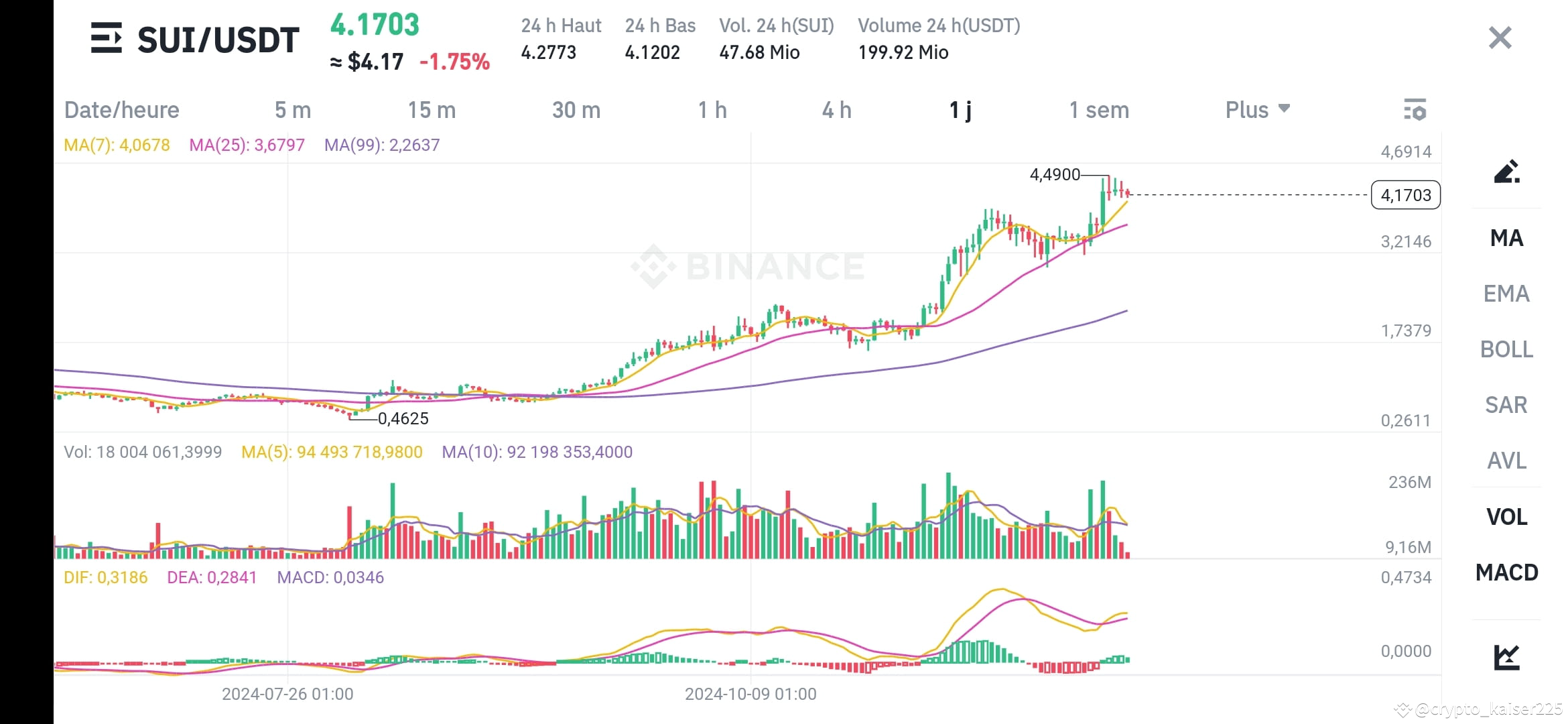Image resolution: width=1568 pixels, height=724 pixels.
Task: Toggle the VOL indicator panel
Action: (x=1506, y=516)
